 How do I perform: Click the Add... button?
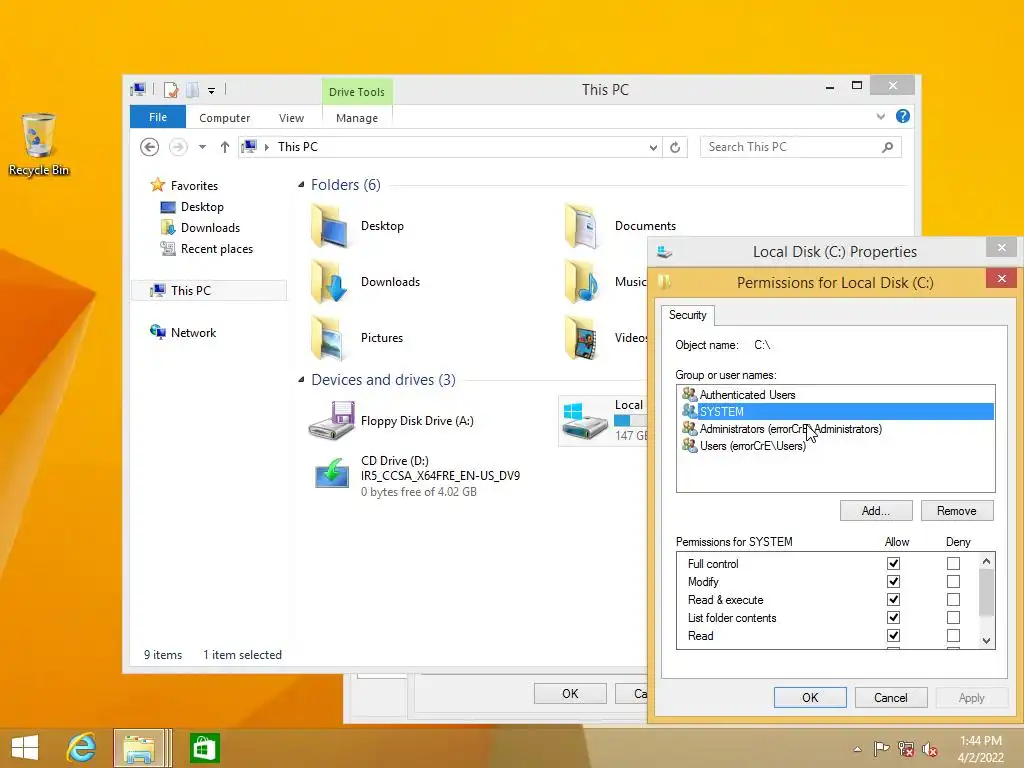876,511
